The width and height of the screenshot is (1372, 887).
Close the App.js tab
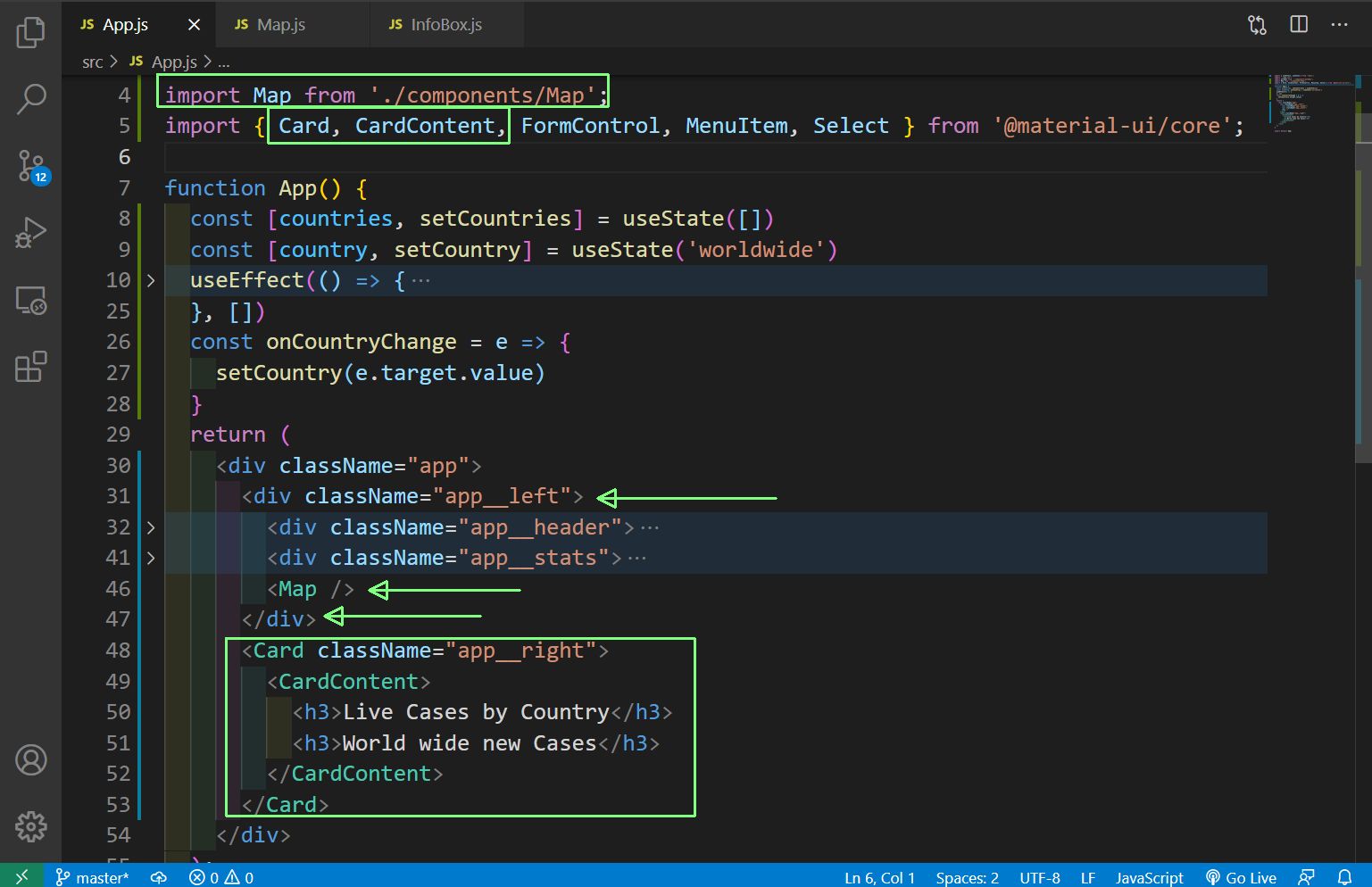click(194, 25)
